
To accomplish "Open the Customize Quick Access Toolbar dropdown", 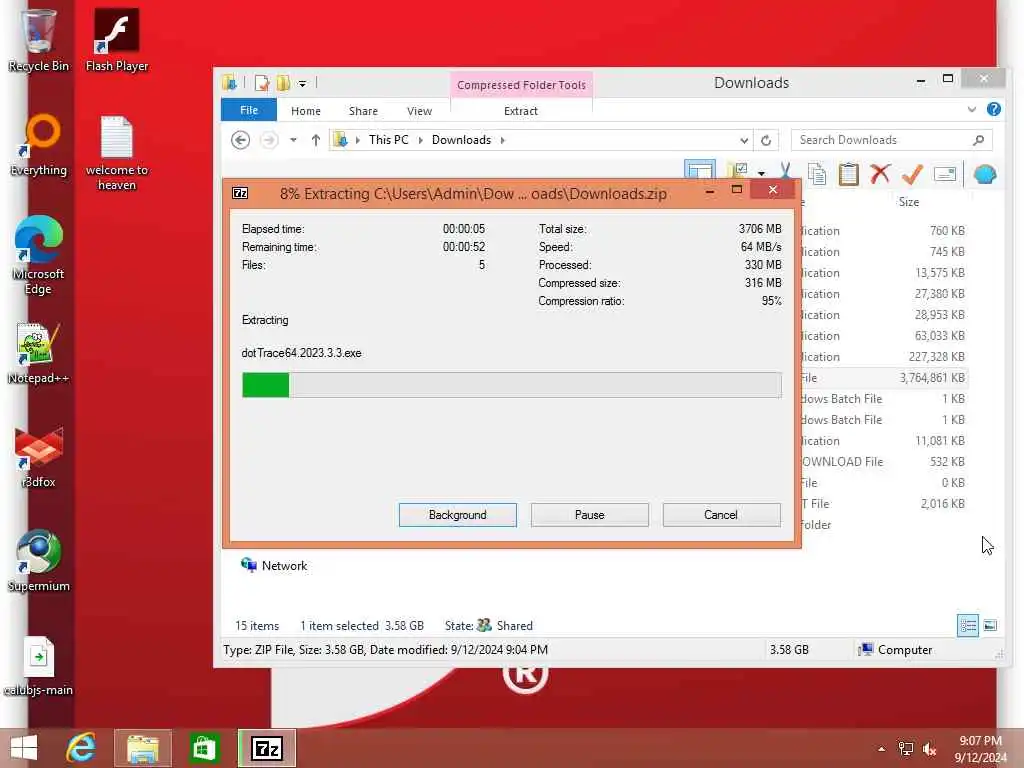I will pos(302,84).
